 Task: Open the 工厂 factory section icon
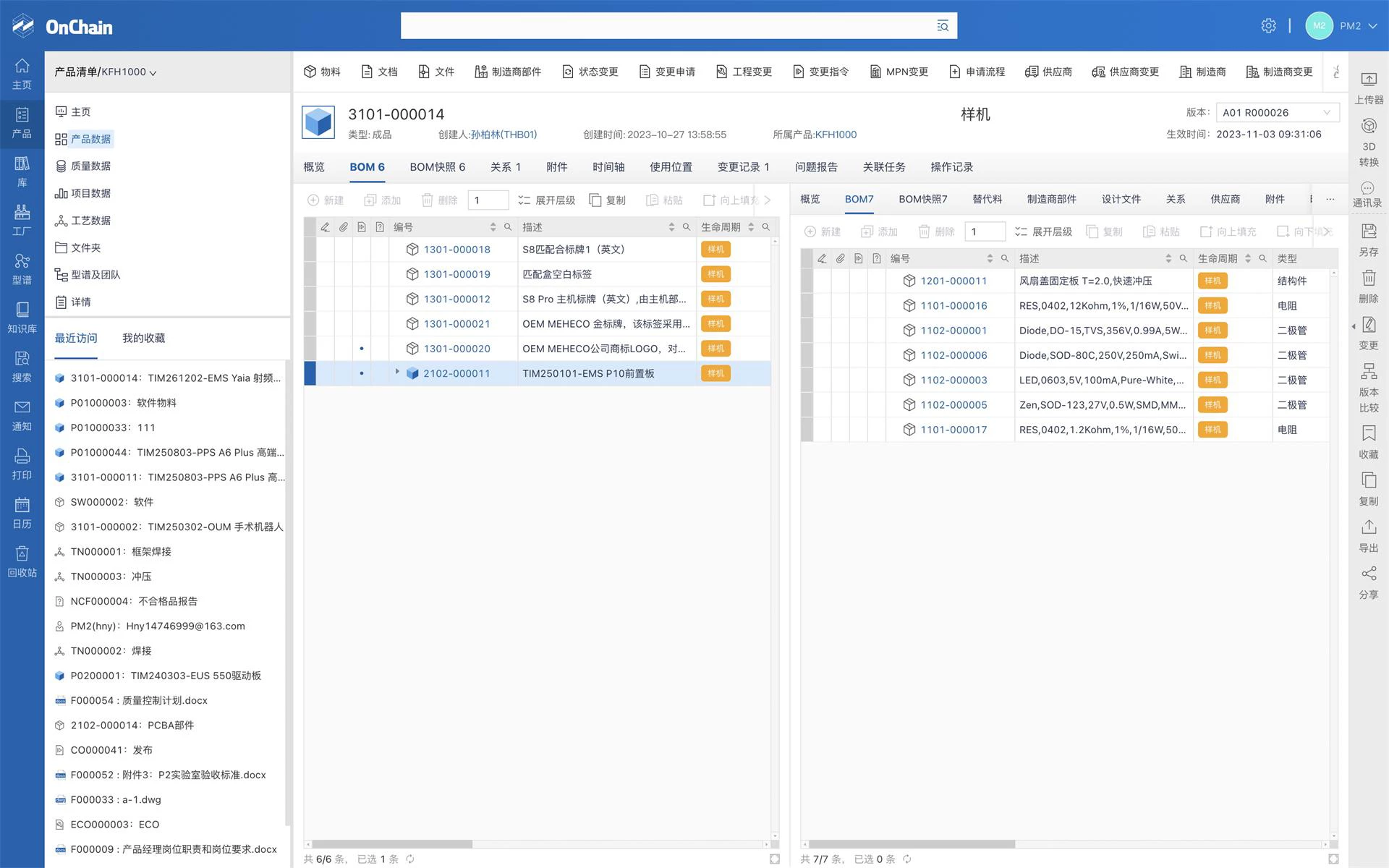[x=22, y=221]
